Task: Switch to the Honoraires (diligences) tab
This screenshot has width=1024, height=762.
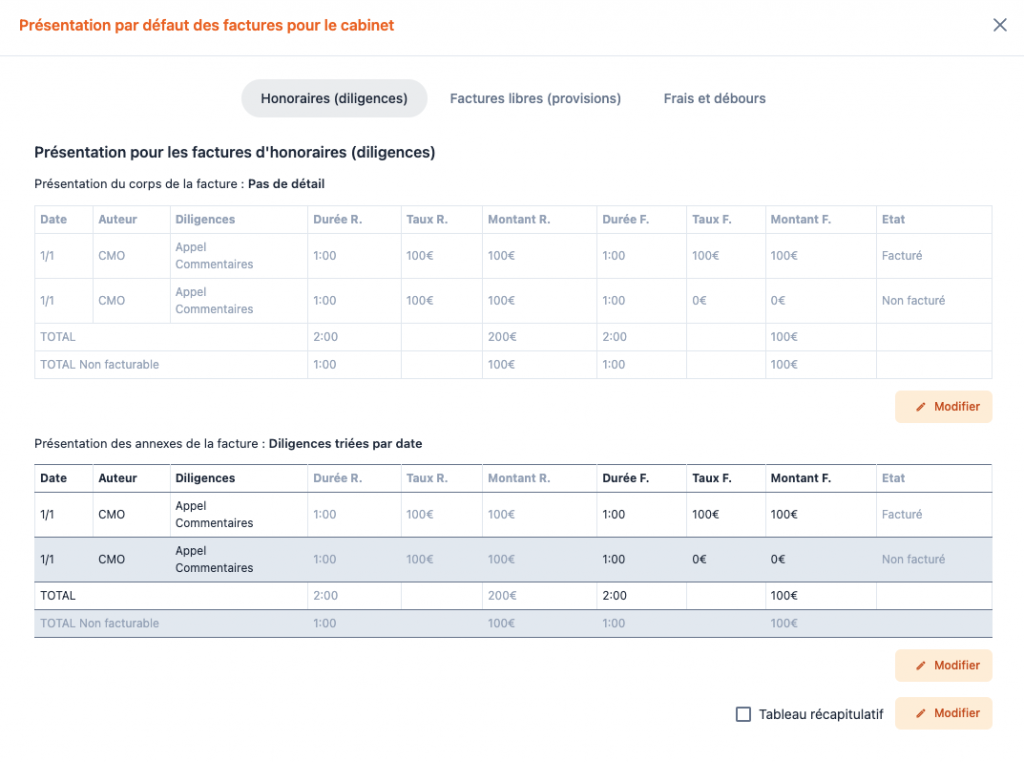Action: tap(334, 99)
